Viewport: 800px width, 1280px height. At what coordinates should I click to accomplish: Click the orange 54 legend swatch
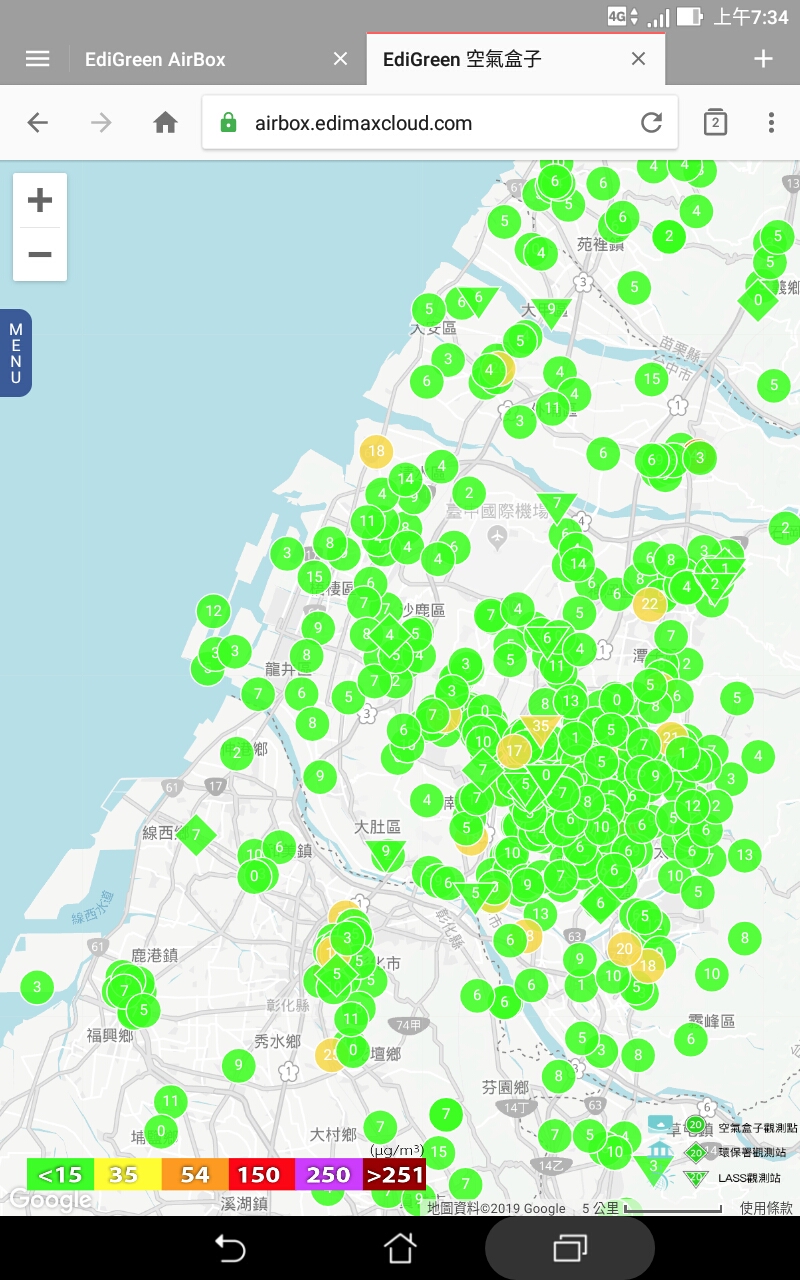[x=194, y=1174]
